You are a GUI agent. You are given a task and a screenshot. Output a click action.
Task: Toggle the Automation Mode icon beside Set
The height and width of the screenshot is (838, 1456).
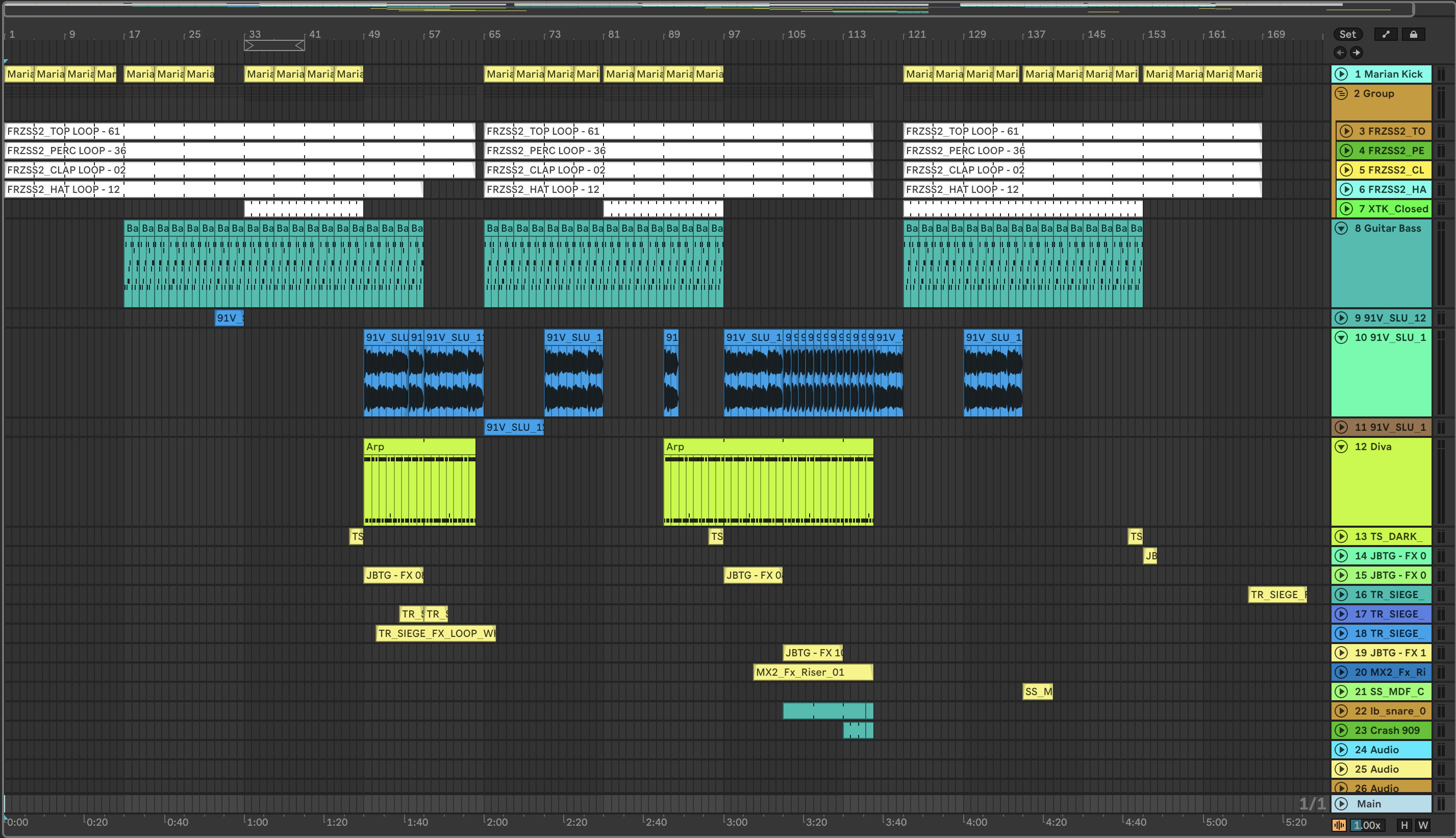click(1385, 34)
